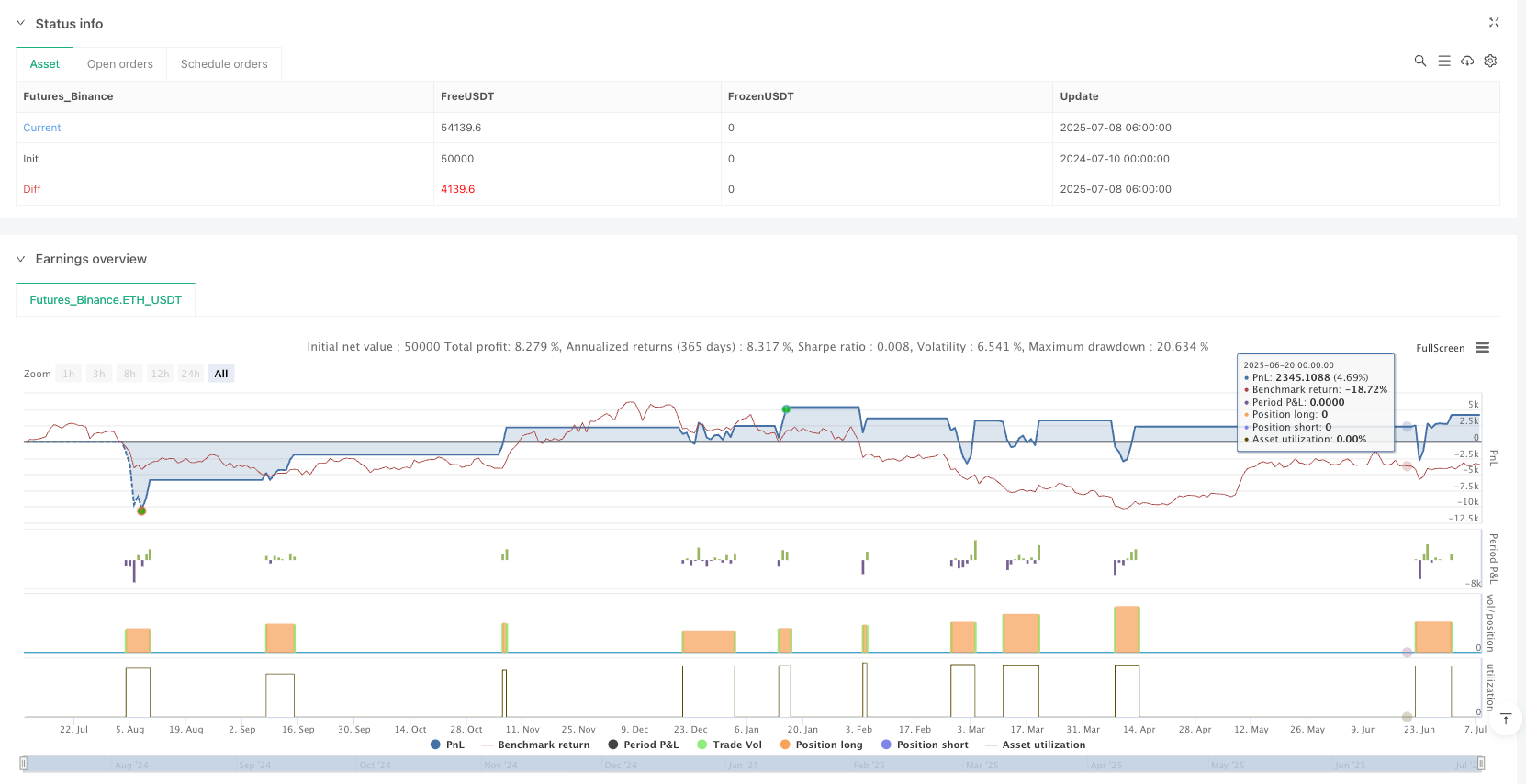This screenshot has height=784, width=1526.
Task: Open the chart hamburger menu icon
Action: pos(1482,348)
